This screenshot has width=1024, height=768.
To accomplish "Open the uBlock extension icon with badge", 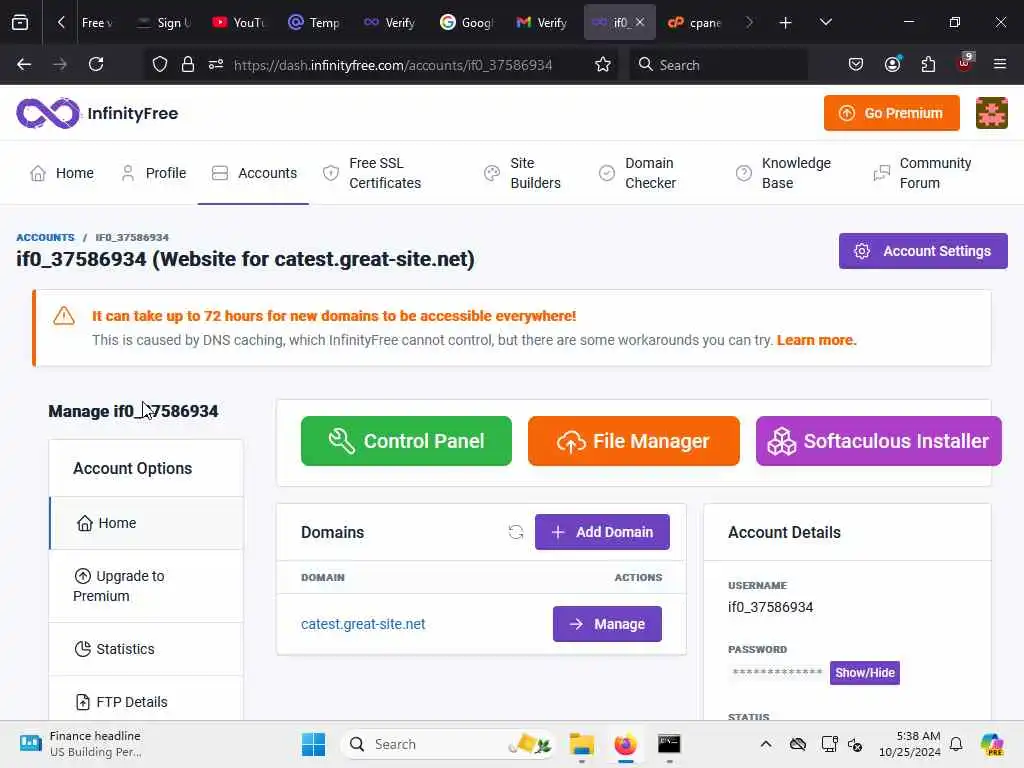I will 965,63.
